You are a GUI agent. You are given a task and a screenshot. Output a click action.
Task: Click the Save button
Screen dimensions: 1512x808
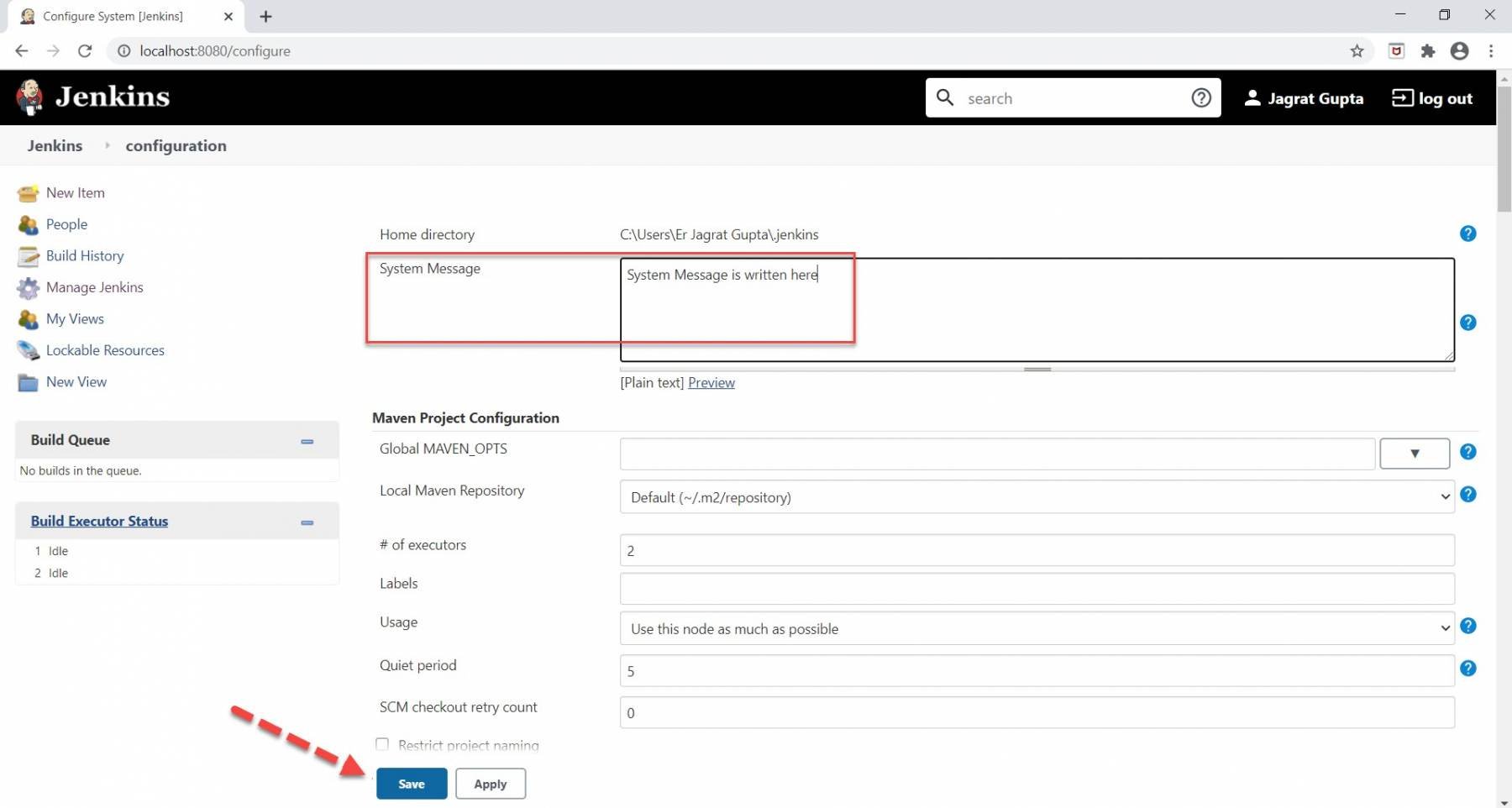point(411,784)
